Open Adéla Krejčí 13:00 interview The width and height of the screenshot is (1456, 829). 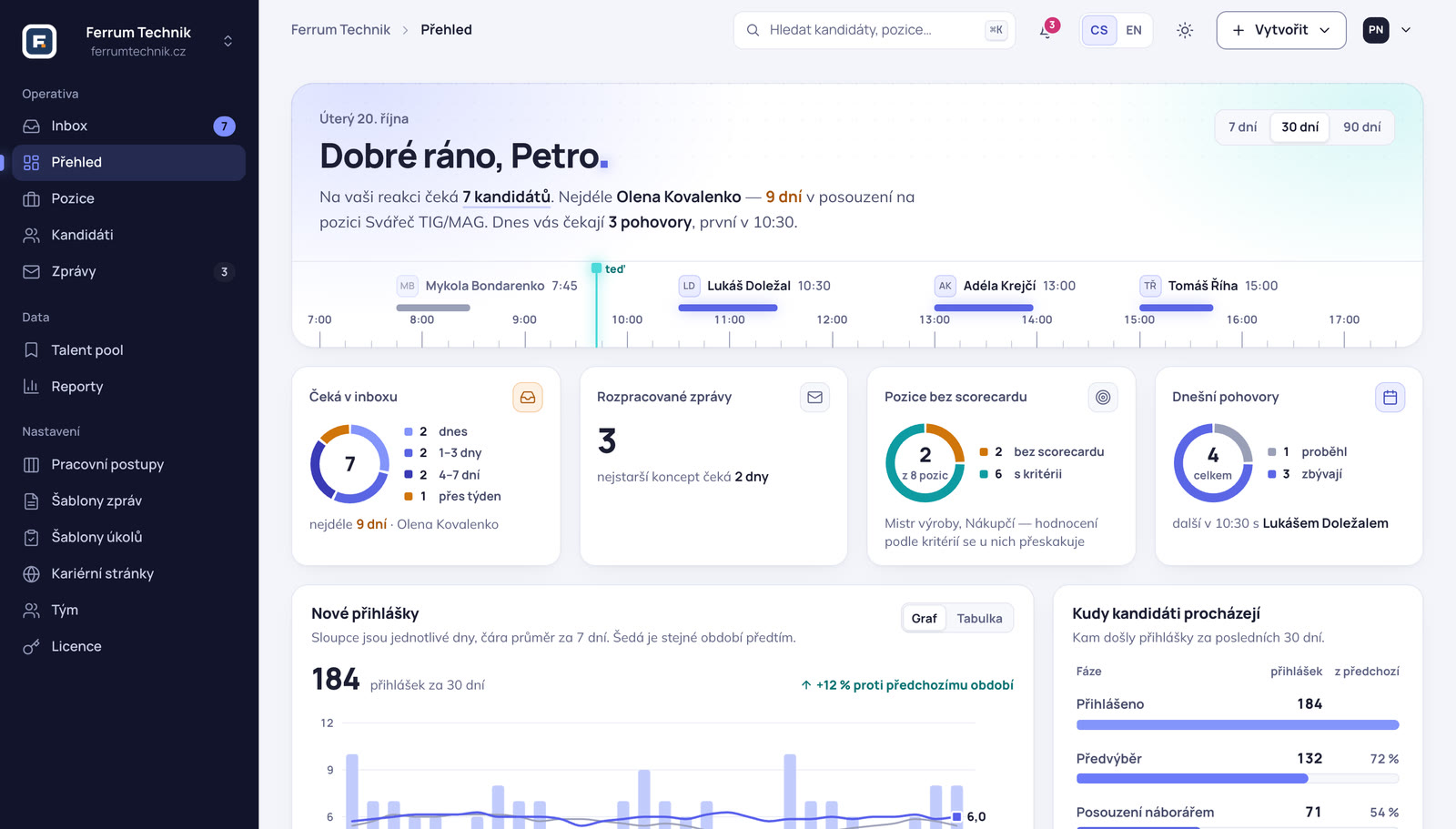pos(1006,286)
